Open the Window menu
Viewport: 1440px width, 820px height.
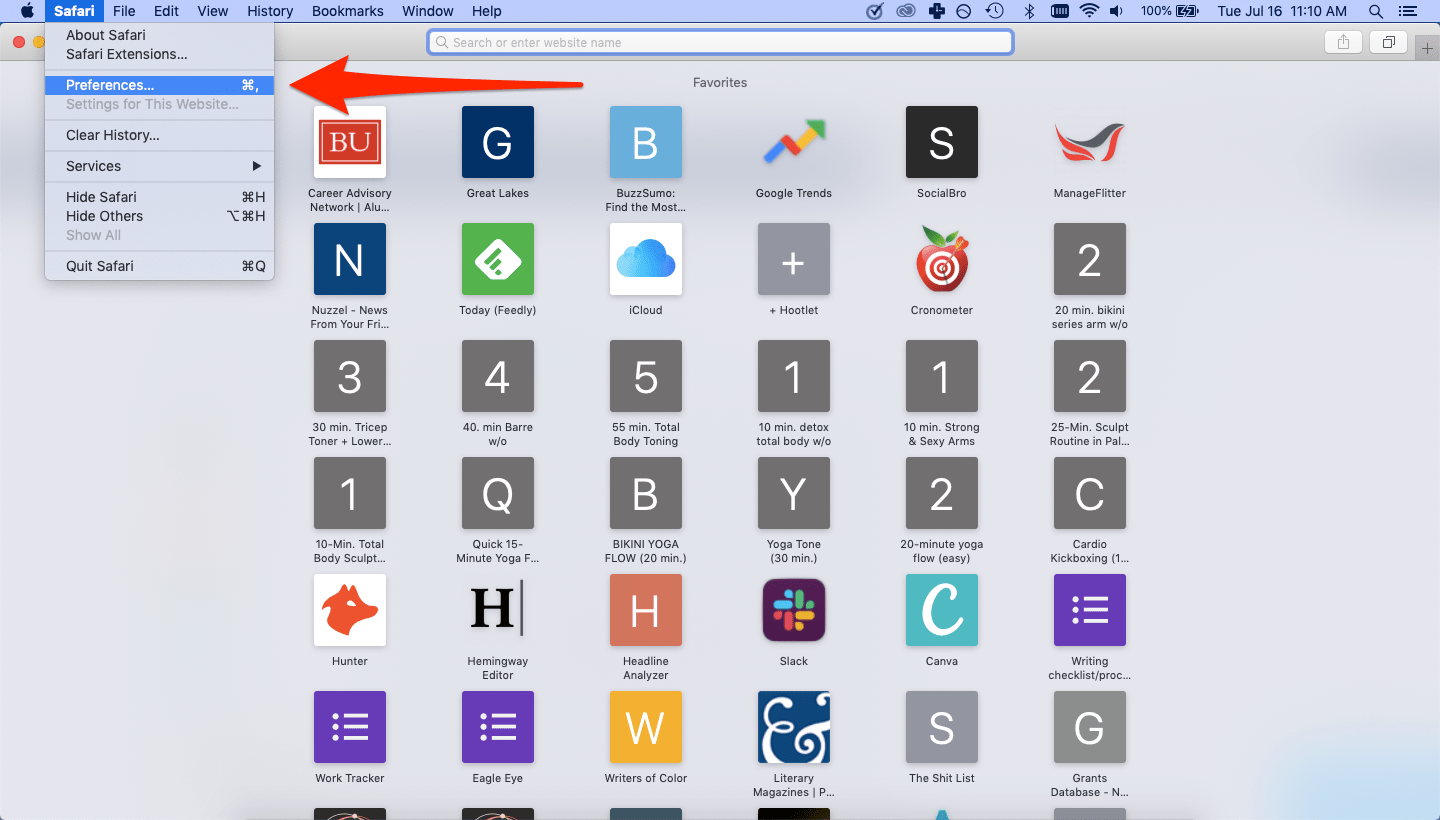[x=427, y=11]
